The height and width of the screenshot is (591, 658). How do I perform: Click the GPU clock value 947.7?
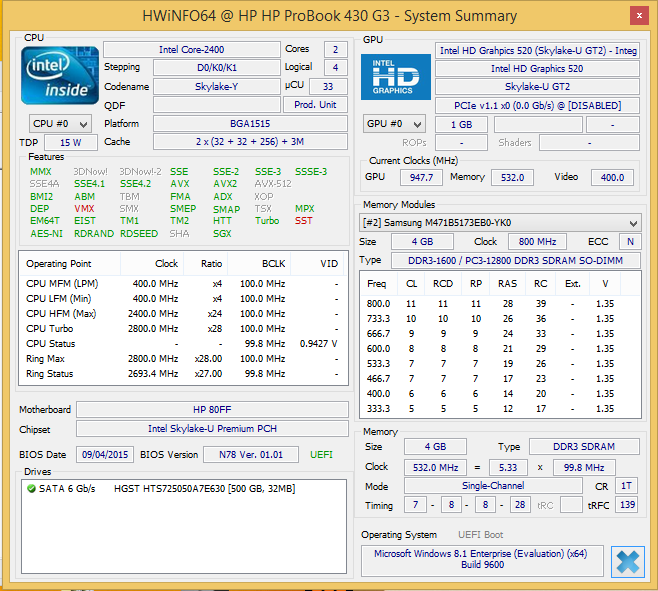coord(421,178)
